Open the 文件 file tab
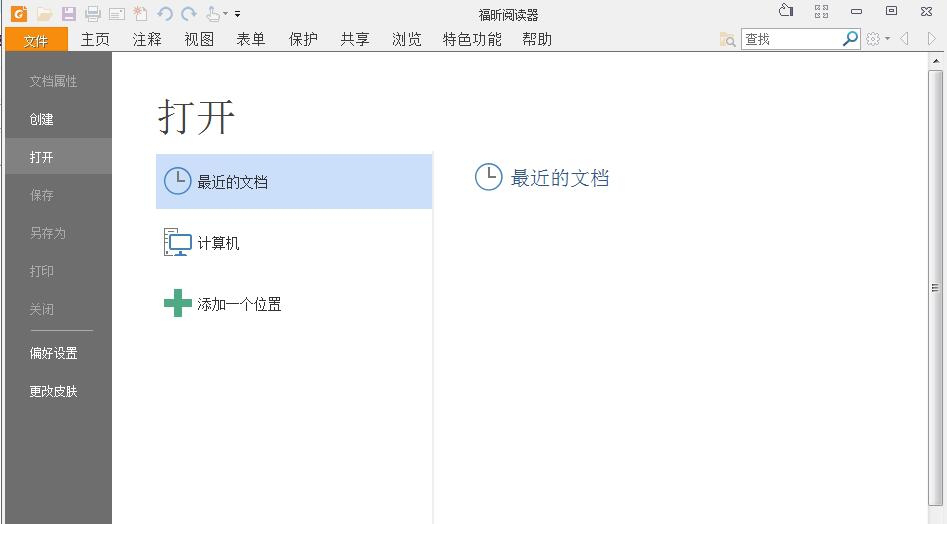The height and width of the screenshot is (544, 947). click(36, 40)
